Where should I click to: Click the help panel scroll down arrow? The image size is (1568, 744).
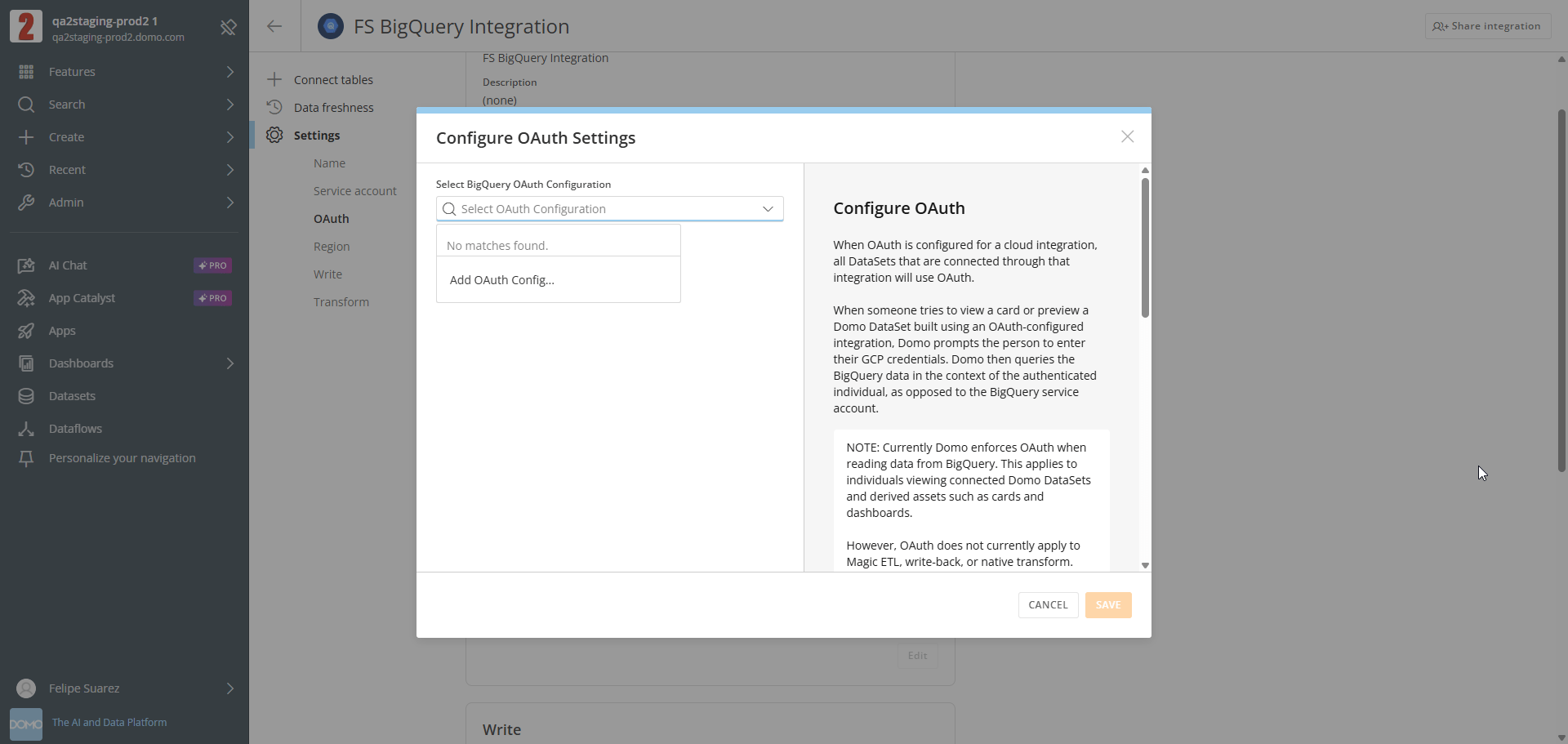(1145, 565)
